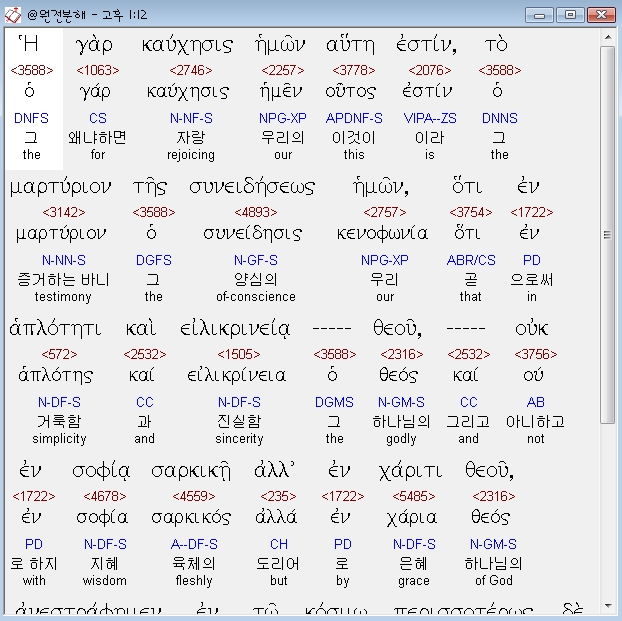Screen dimensions: 622x621
Task: Click the Korean gloss 육체의
Action: click(x=194, y=564)
